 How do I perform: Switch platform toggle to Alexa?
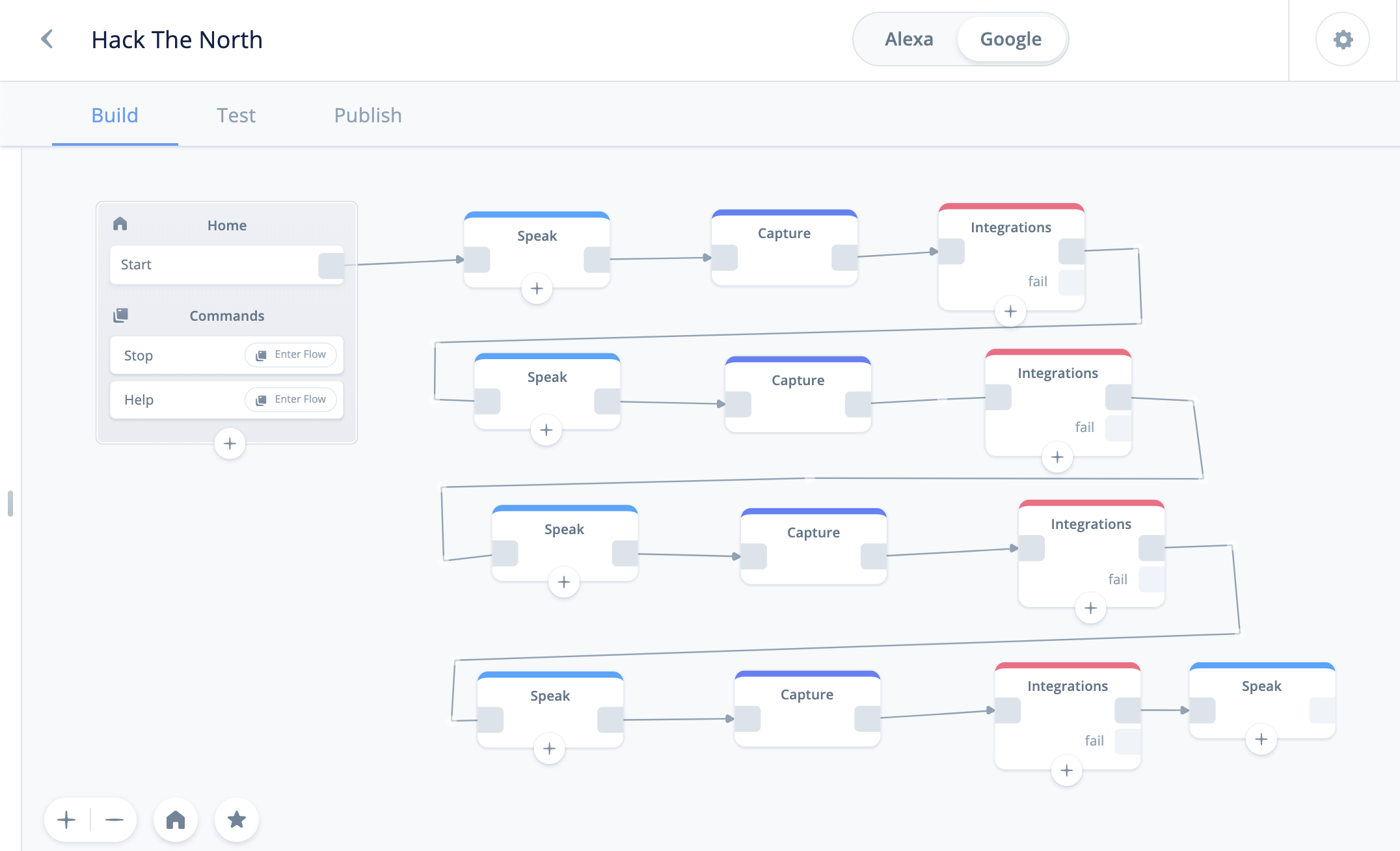(x=908, y=39)
